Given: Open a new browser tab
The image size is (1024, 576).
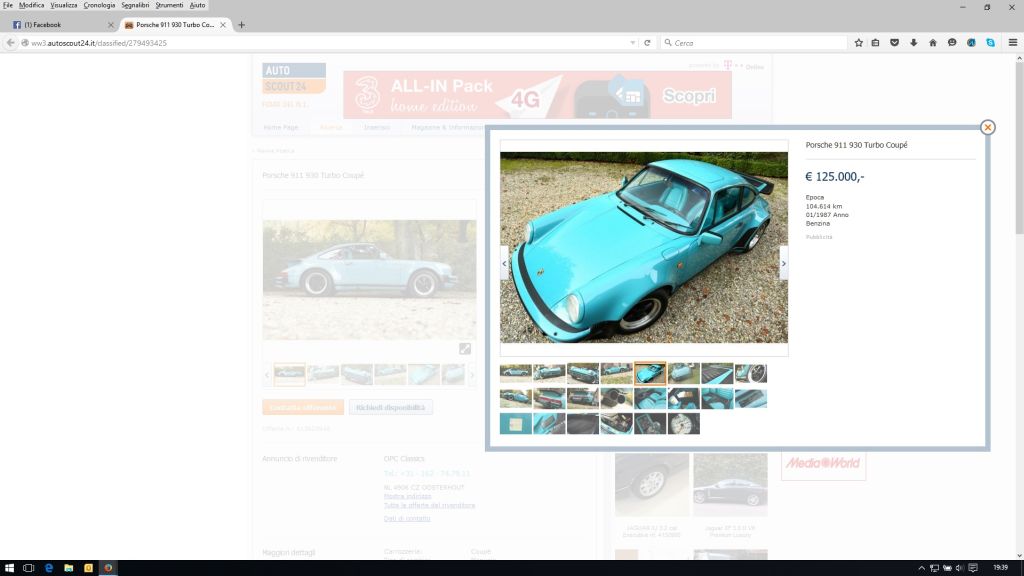Looking at the screenshot, I should click(x=242, y=25).
